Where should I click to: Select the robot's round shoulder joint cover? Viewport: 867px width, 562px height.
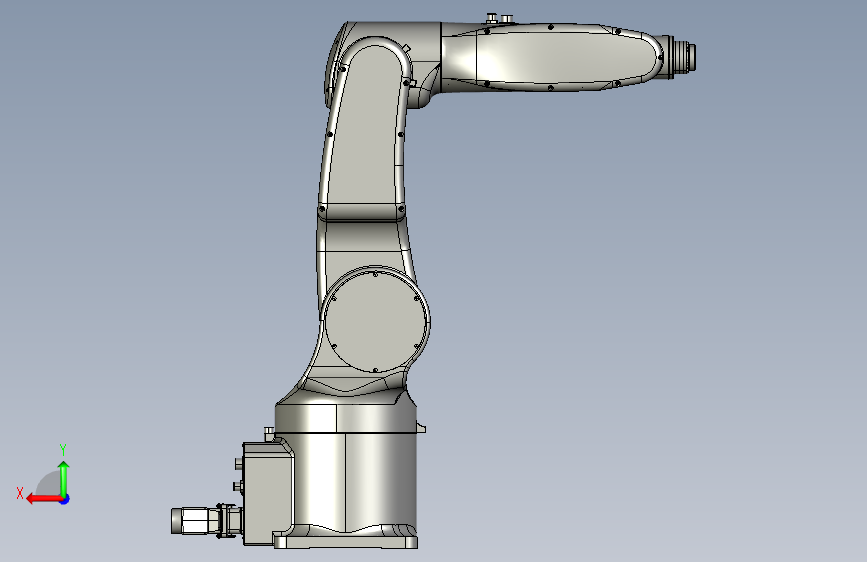(x=375, y=321)
